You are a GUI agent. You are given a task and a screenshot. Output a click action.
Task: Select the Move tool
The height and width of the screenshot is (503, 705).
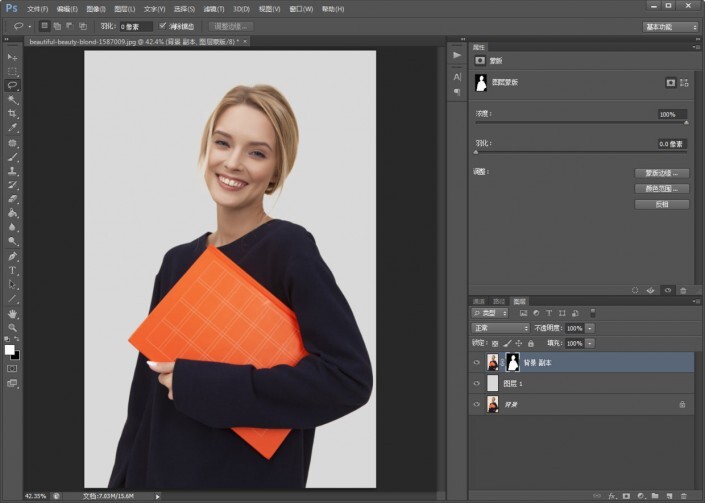pos(13,57)
